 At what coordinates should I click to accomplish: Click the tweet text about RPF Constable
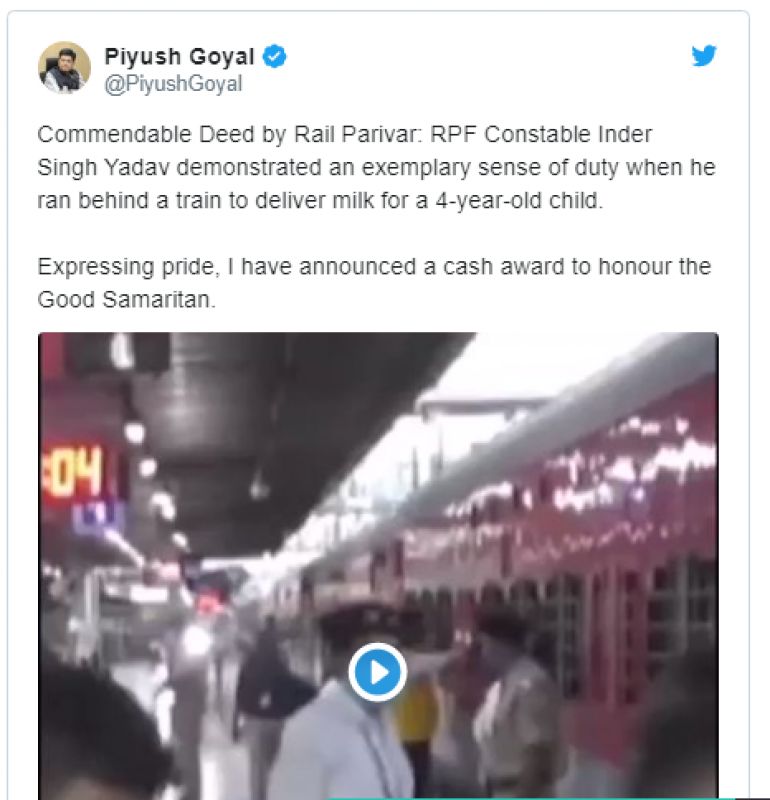(376, 167)
